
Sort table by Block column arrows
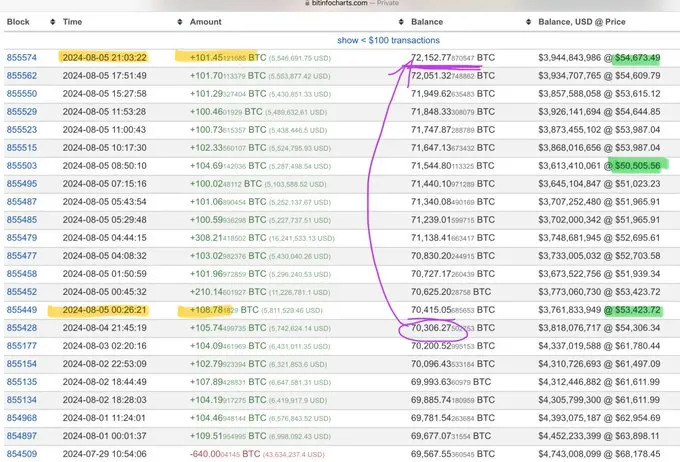click(52, 22)
